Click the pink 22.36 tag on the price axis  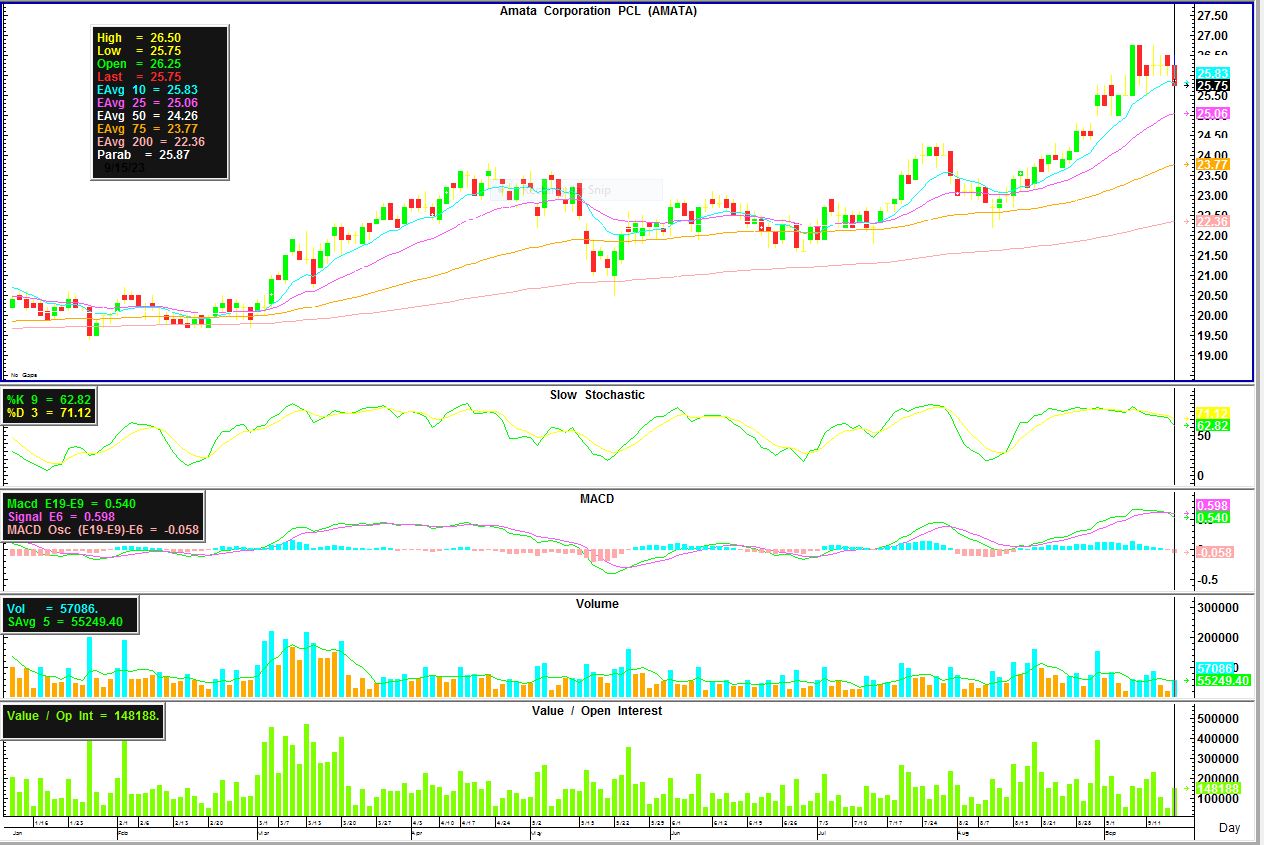(1212, 221)
